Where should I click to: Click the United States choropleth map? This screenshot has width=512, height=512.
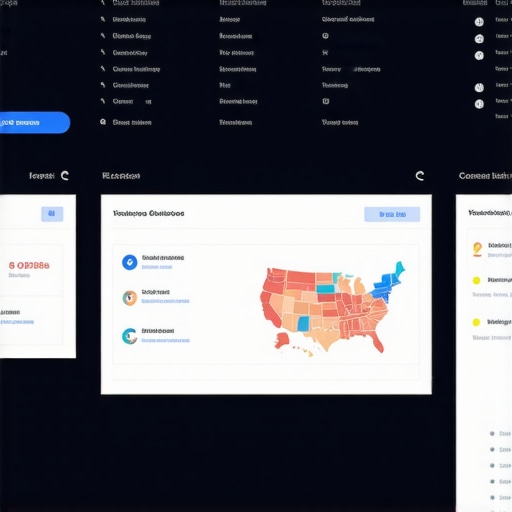[332, 308]
